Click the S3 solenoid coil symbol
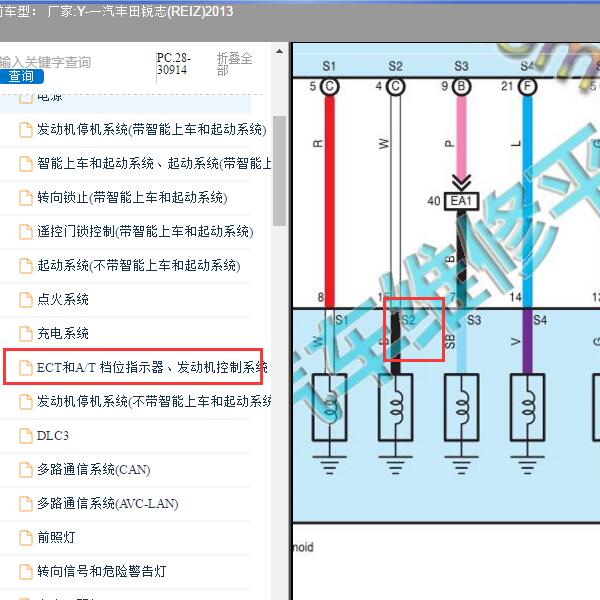Image resolution: width=600 pixels, height=600 pixels. pyautogui.click(x=461, y=408)
